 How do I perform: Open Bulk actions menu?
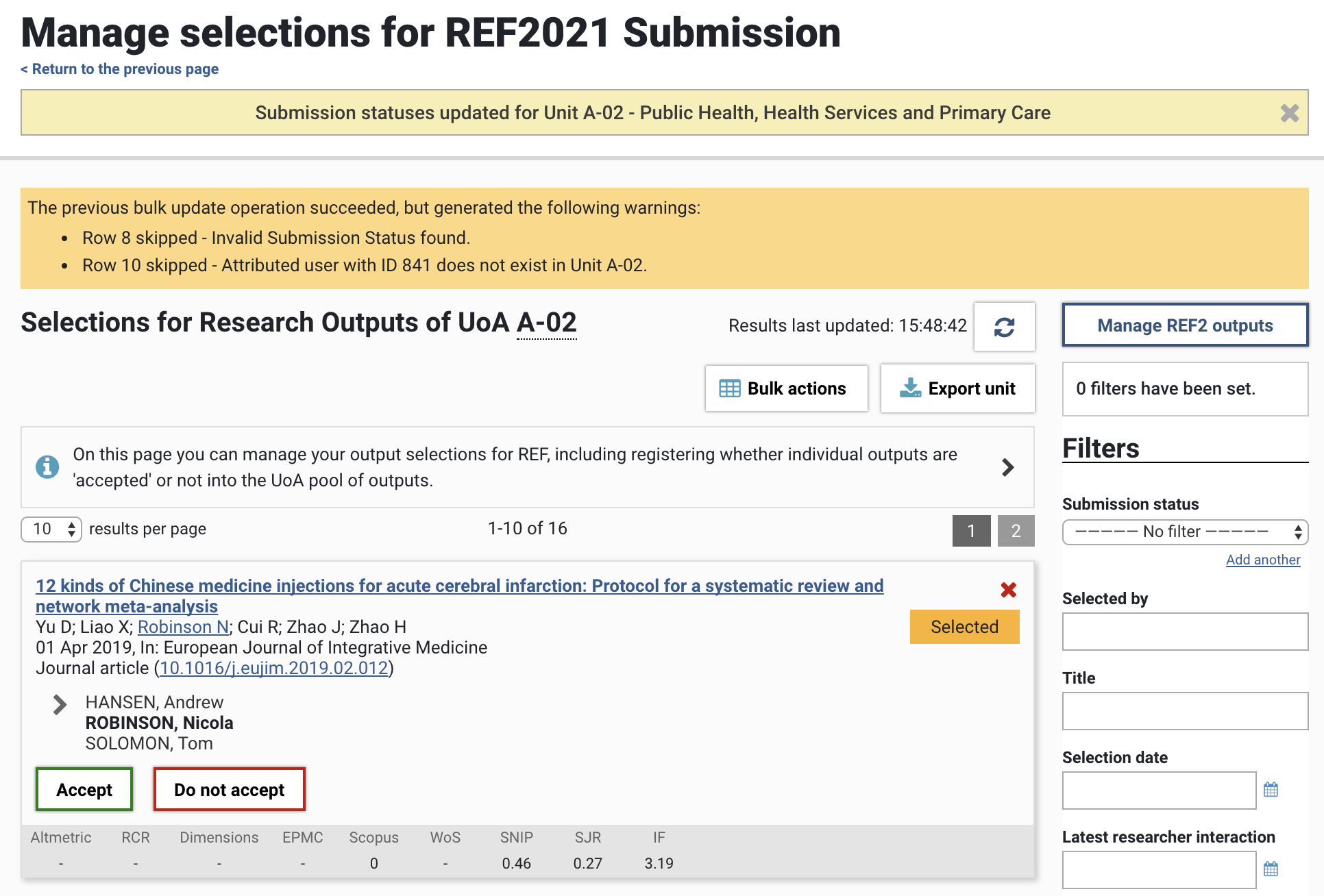(x=786, y=388)
